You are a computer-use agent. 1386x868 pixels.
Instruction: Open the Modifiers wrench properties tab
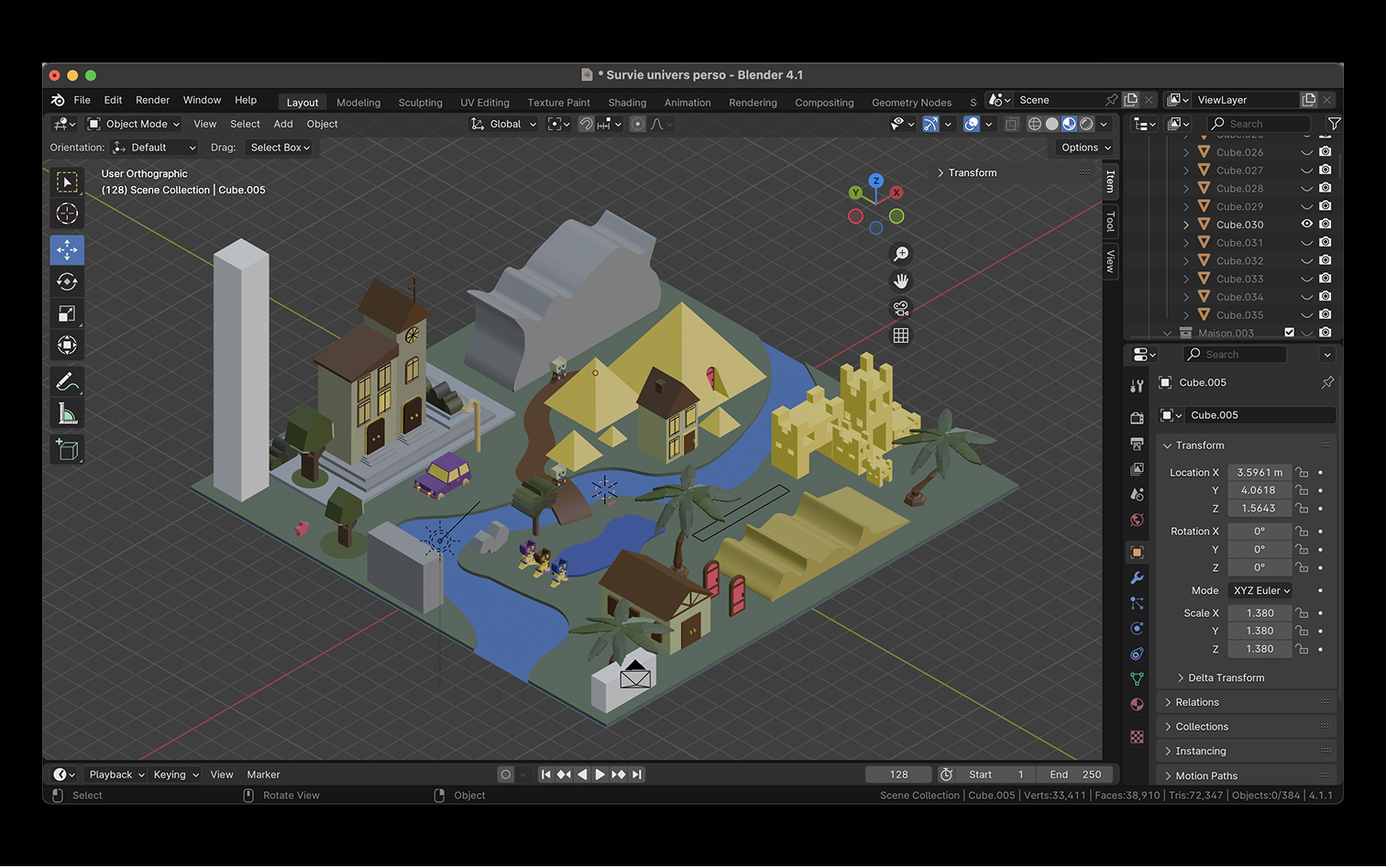1137,578
